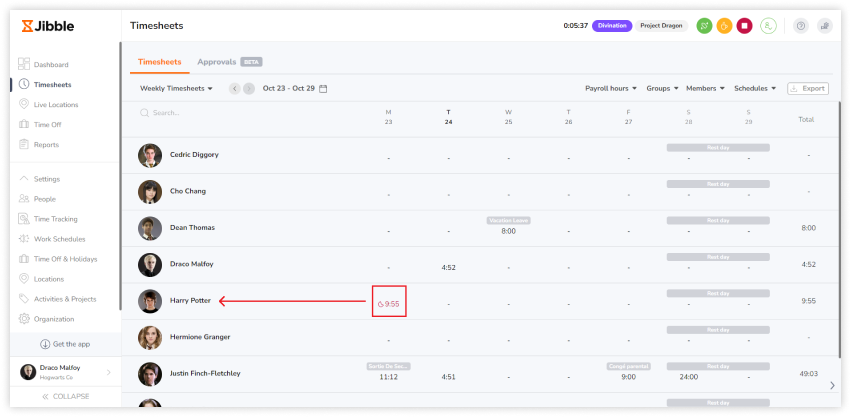Click the Organization gear icon

24,319
